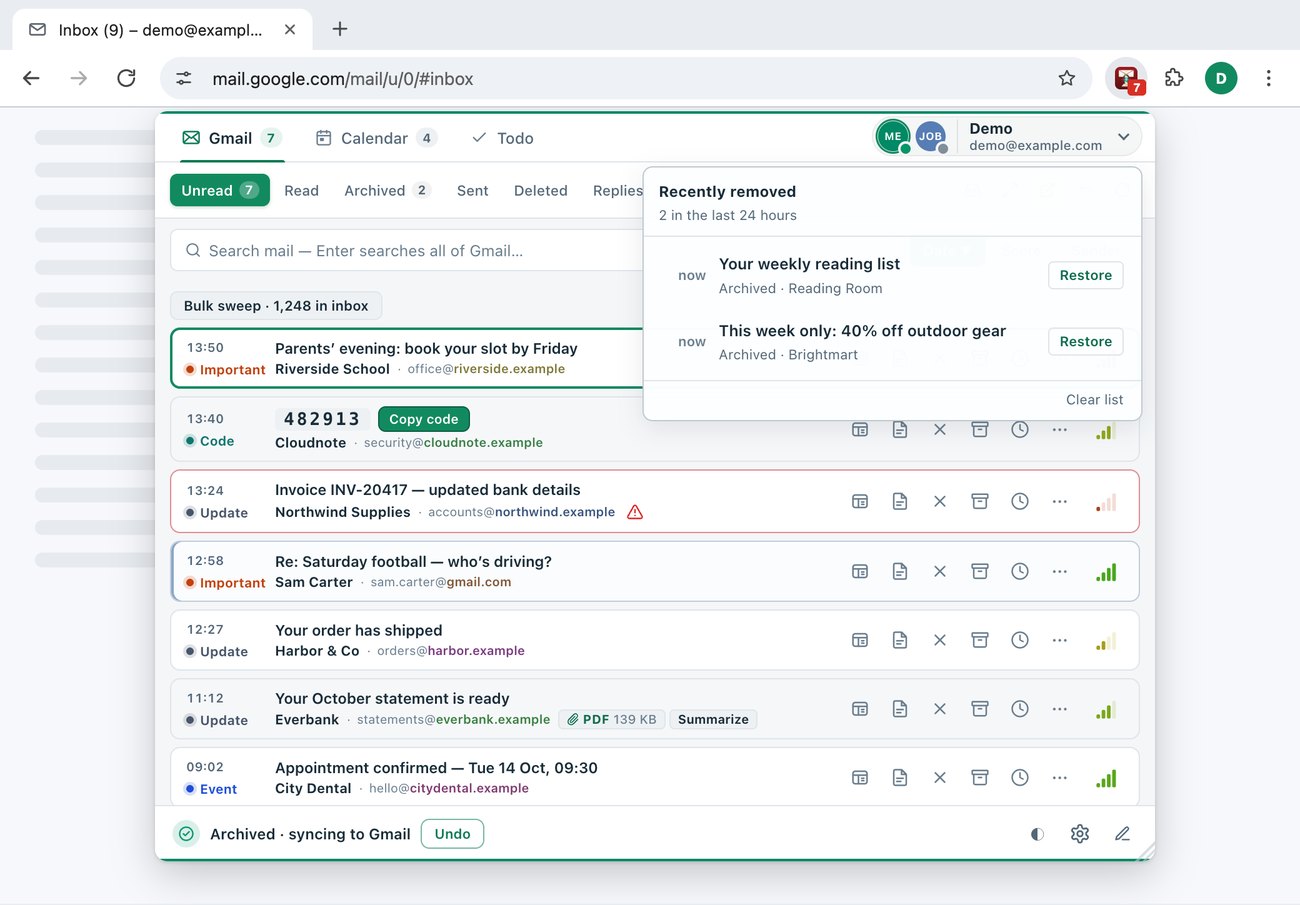Open Chrome's three-dot menu
Viewport: 1300px width, 905px height.
[1268, 78]
